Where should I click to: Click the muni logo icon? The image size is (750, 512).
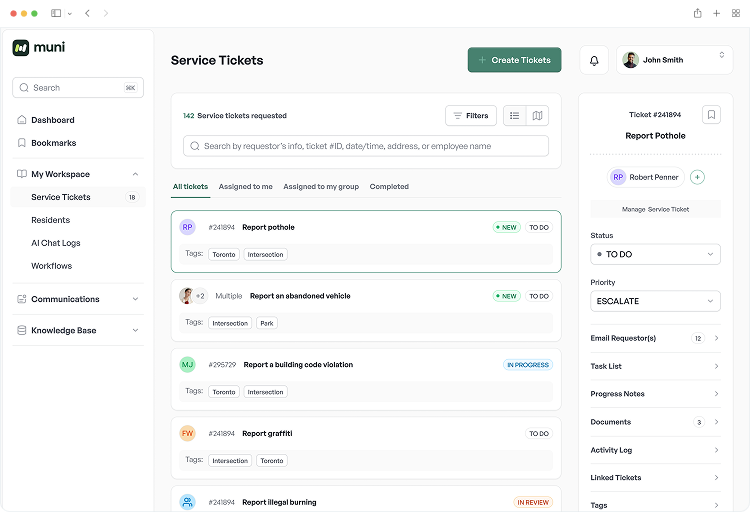click(x=21, y=47)
